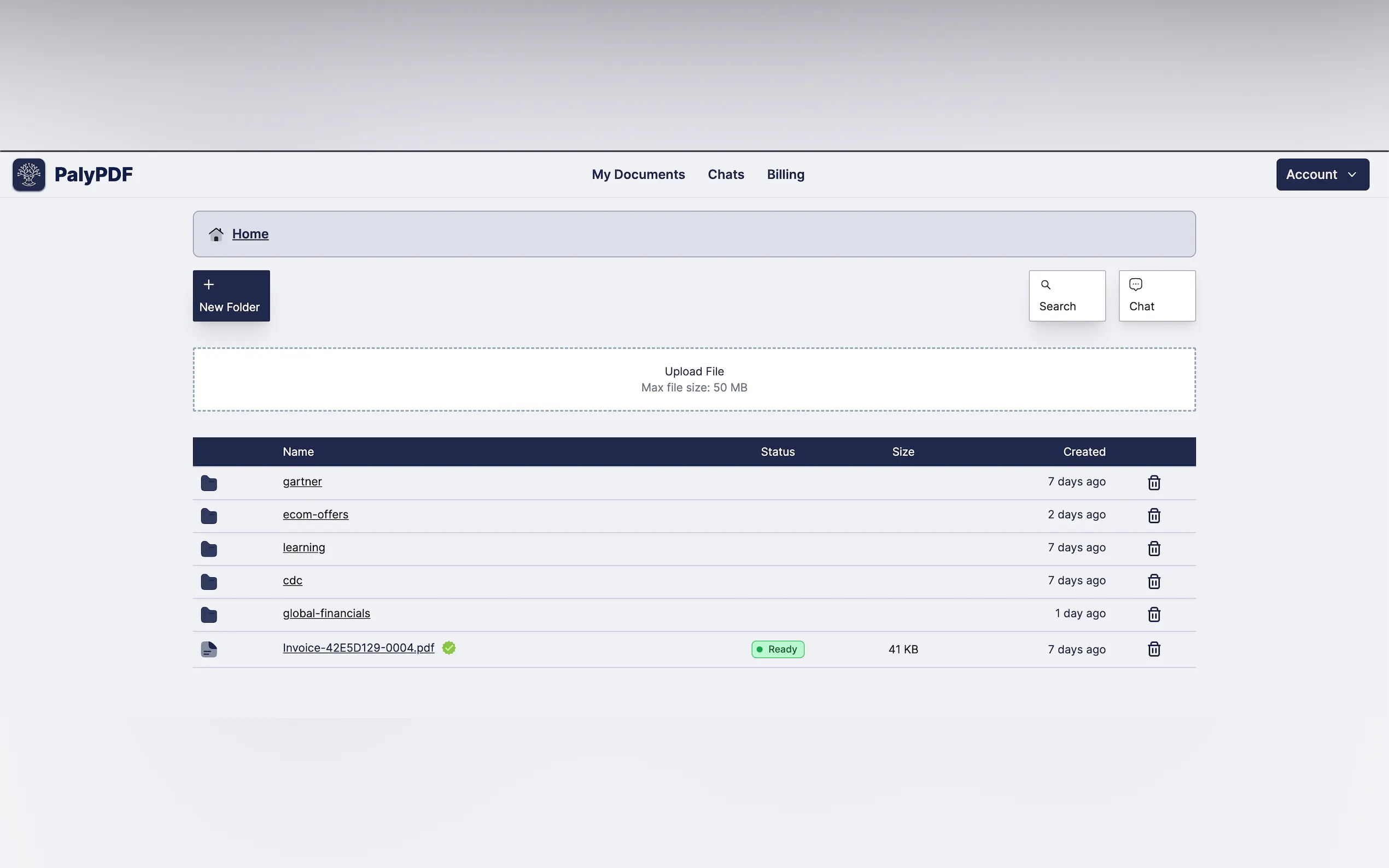Click the green verified checkmark badge

click(449, 648)
